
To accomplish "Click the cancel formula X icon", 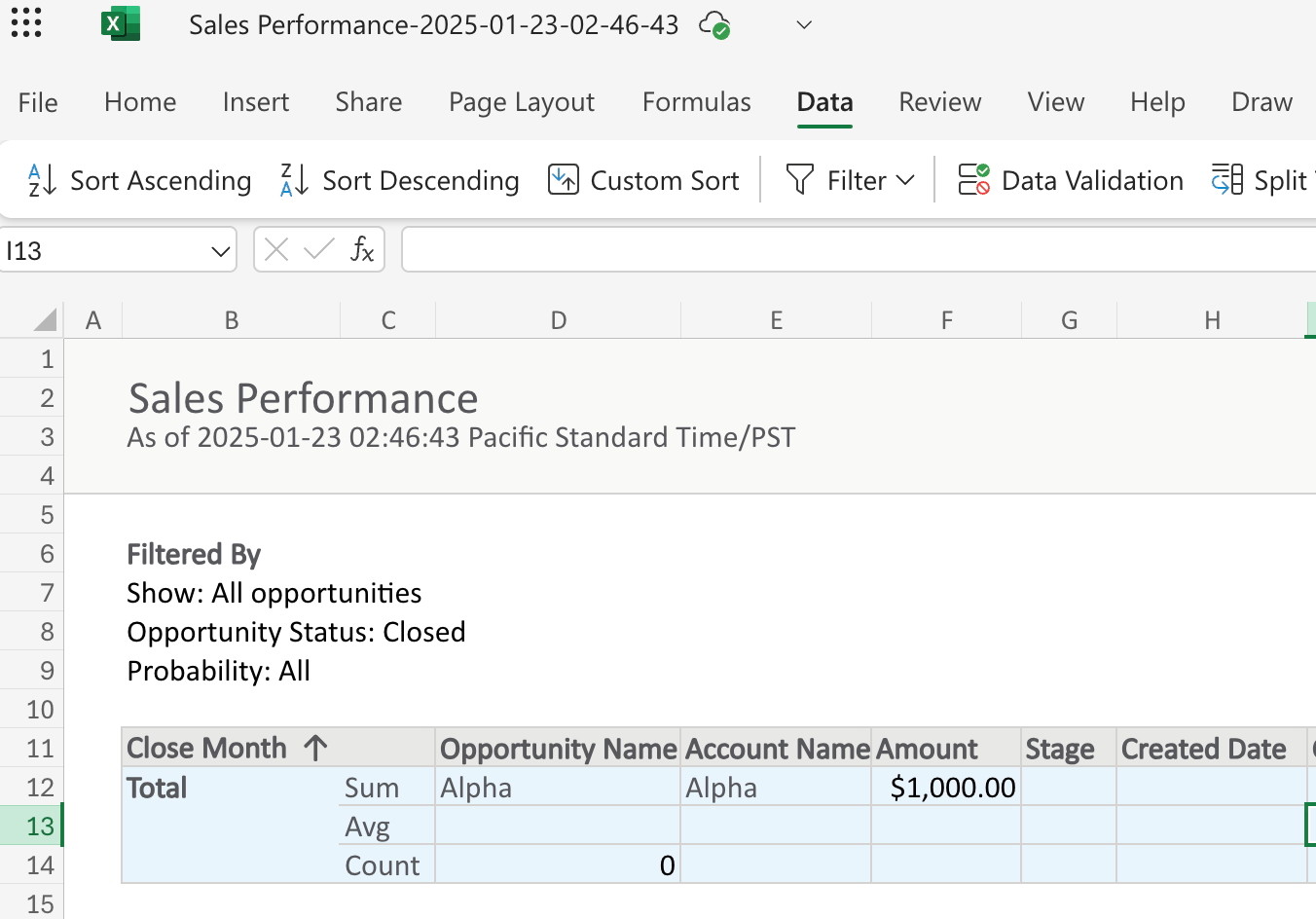I will point(276,250).
